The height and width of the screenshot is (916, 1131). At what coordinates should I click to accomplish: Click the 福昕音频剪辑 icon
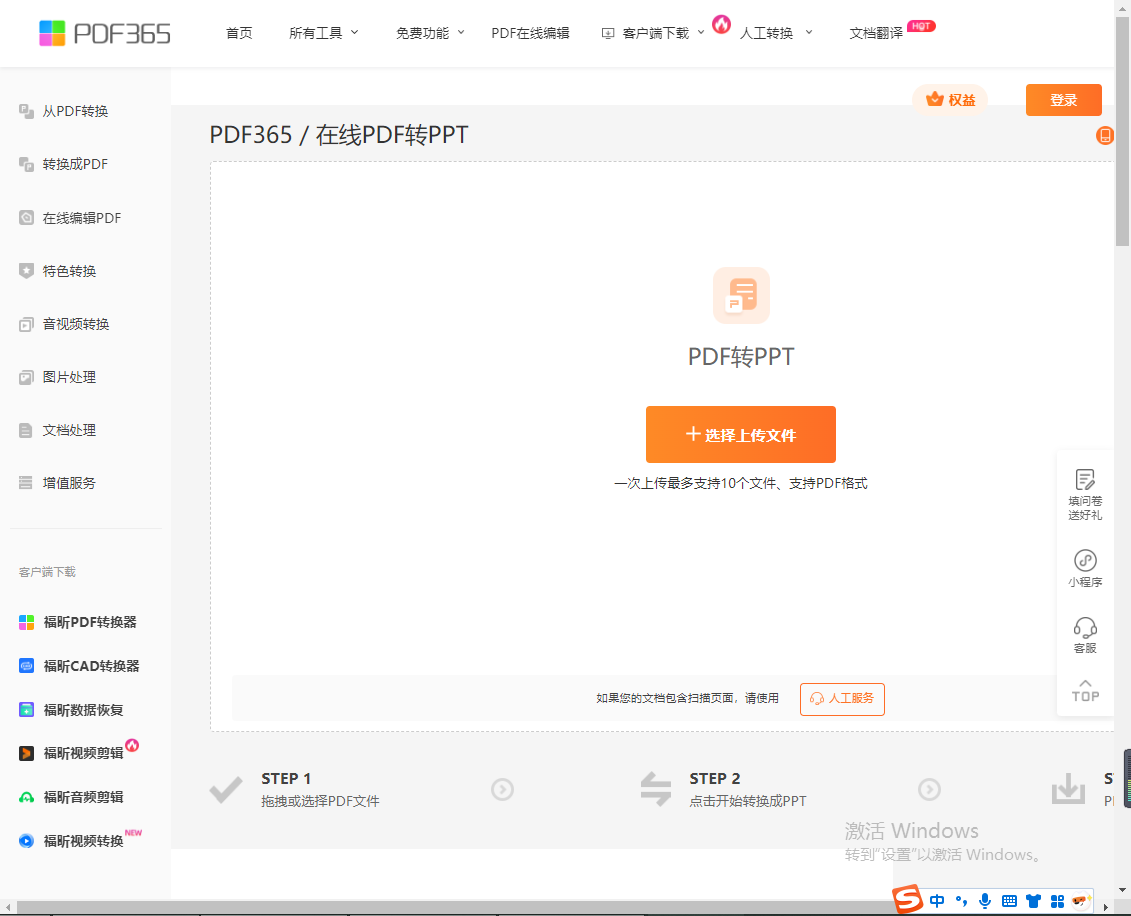coord(27,797)
